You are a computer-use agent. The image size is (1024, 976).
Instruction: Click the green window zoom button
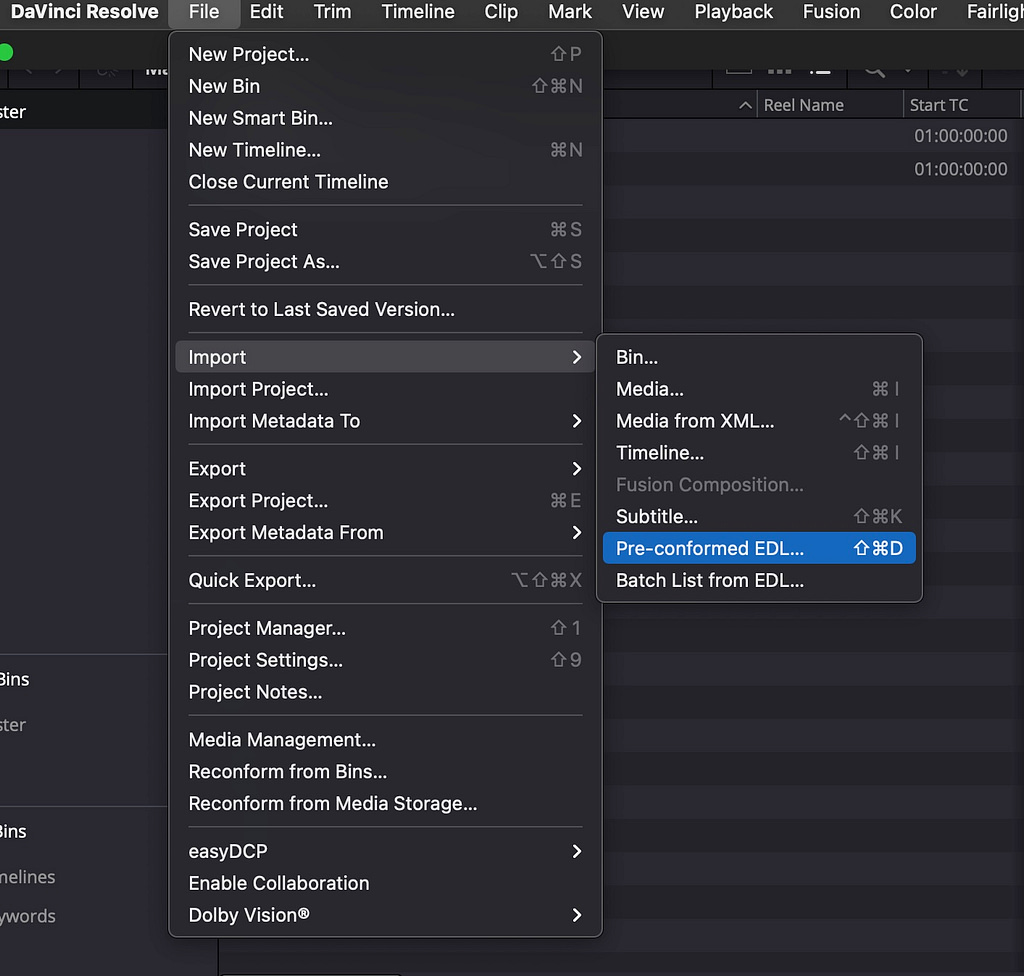click(5, 52)
